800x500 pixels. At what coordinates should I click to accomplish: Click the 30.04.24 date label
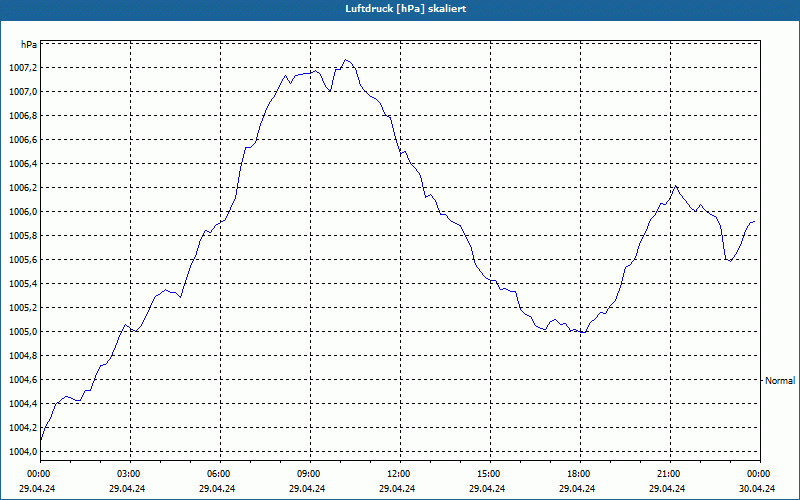tap(757, 488)
